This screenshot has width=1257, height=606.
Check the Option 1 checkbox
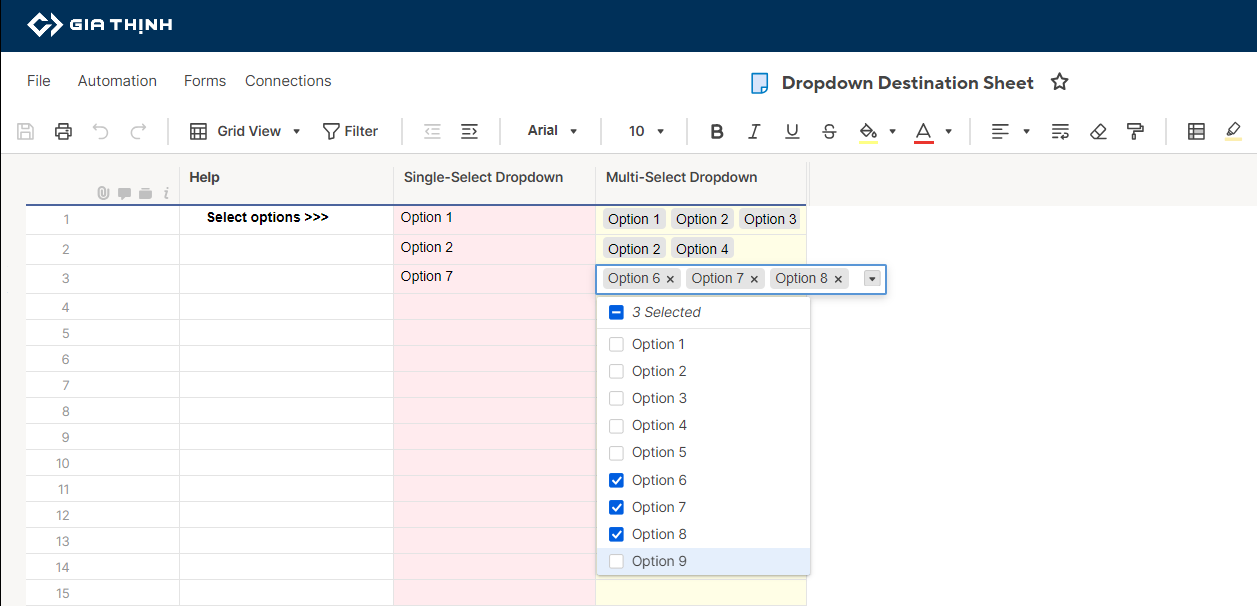pyautogui.click(x=616, y=344)
